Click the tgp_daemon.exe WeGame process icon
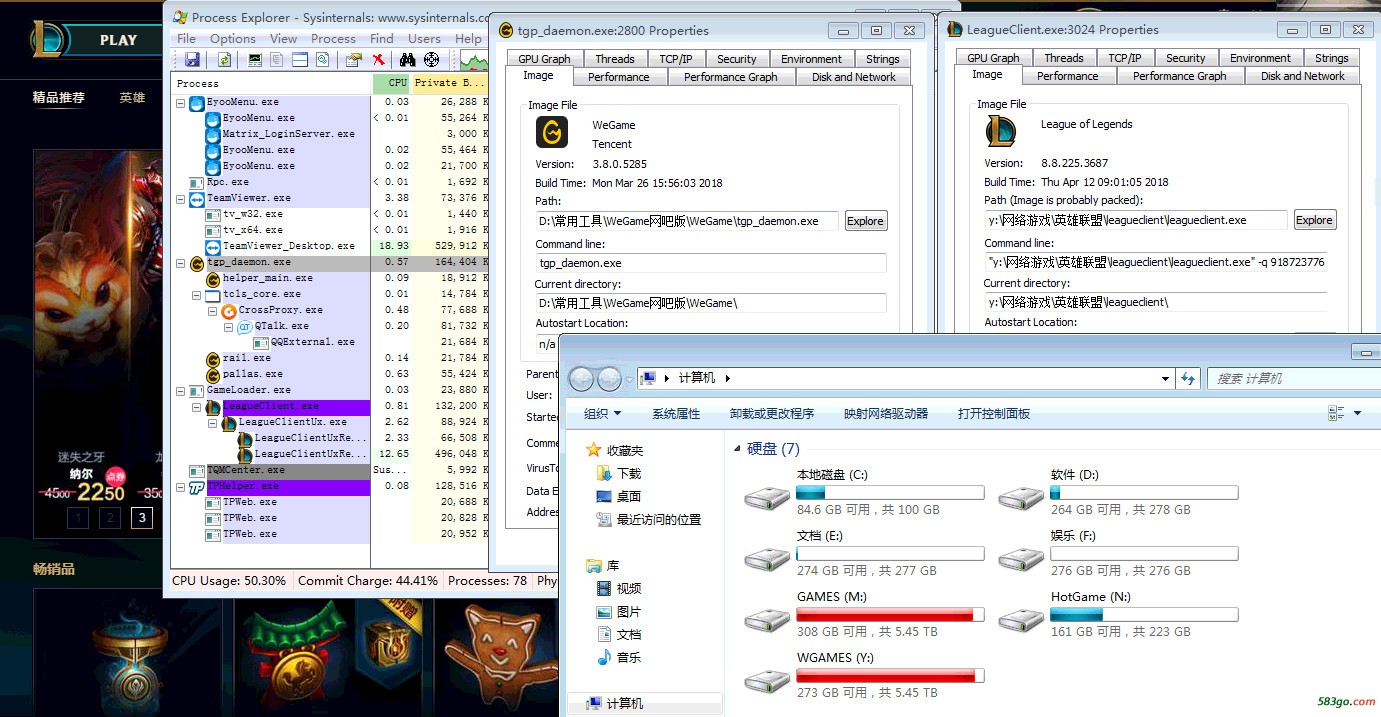Screen dimensions: 1381x717 pos(197,262)
